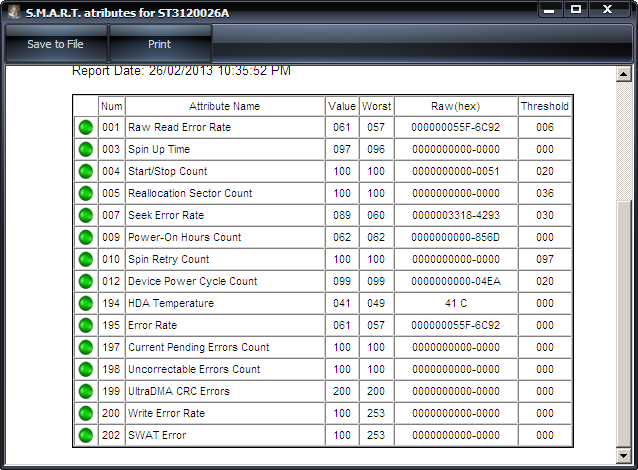The width and height of the screenshot is (638, 470).
Task: Click green status icon for Device Power Cycle Count
Action: click(x=86, y=281)
